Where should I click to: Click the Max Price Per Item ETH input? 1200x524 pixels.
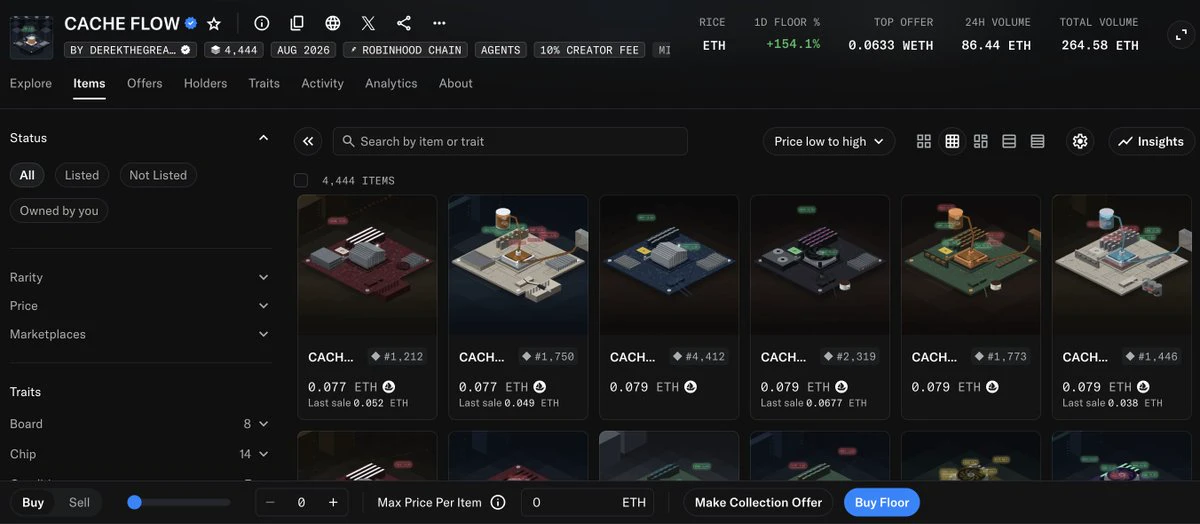point(588,502)
